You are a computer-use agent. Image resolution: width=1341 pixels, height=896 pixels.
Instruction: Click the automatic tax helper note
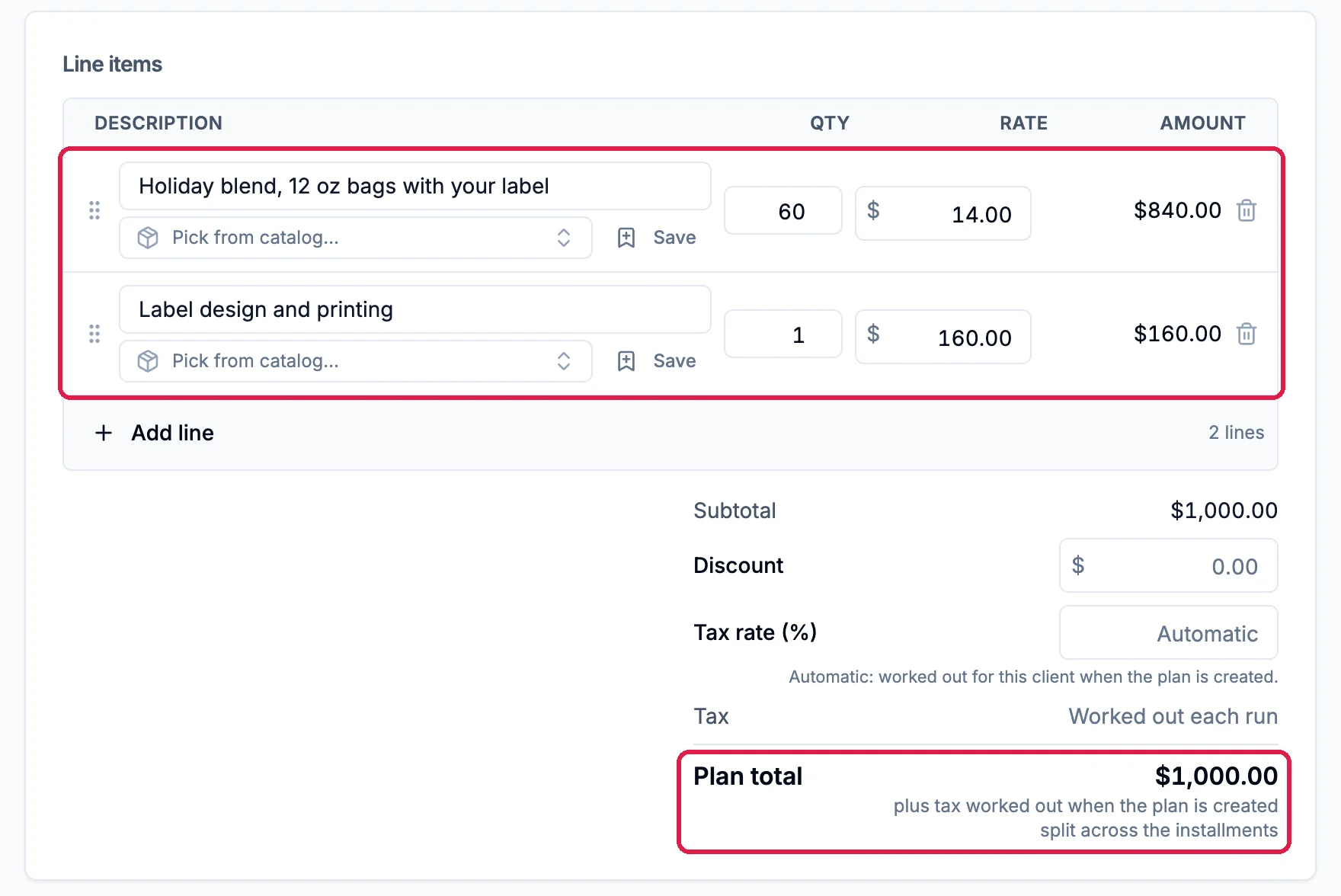(x=1033, y=677)
